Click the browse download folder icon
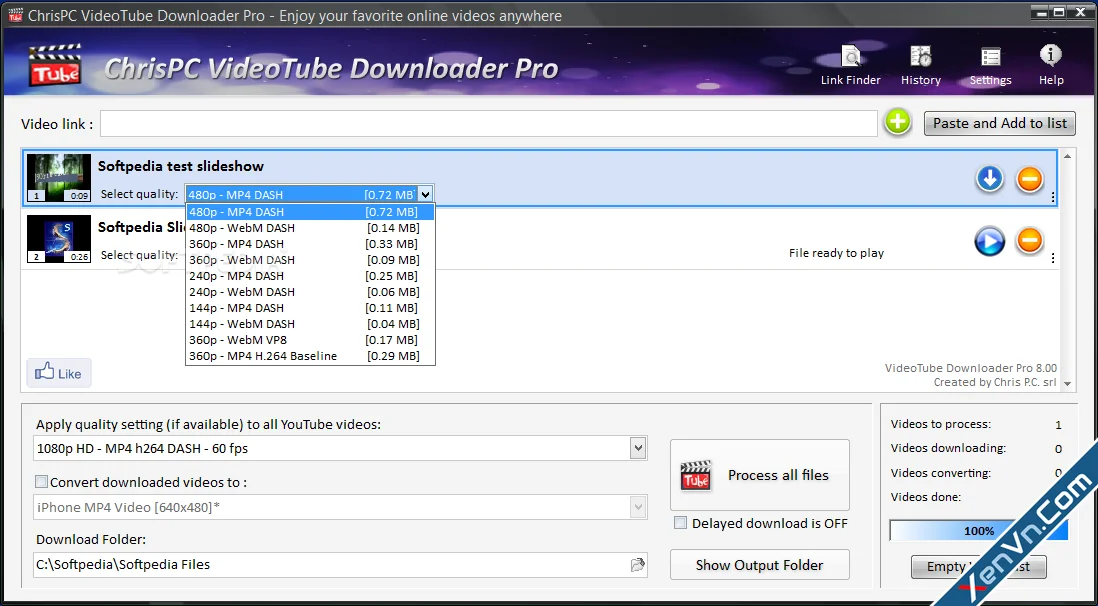 pos(637,565)
